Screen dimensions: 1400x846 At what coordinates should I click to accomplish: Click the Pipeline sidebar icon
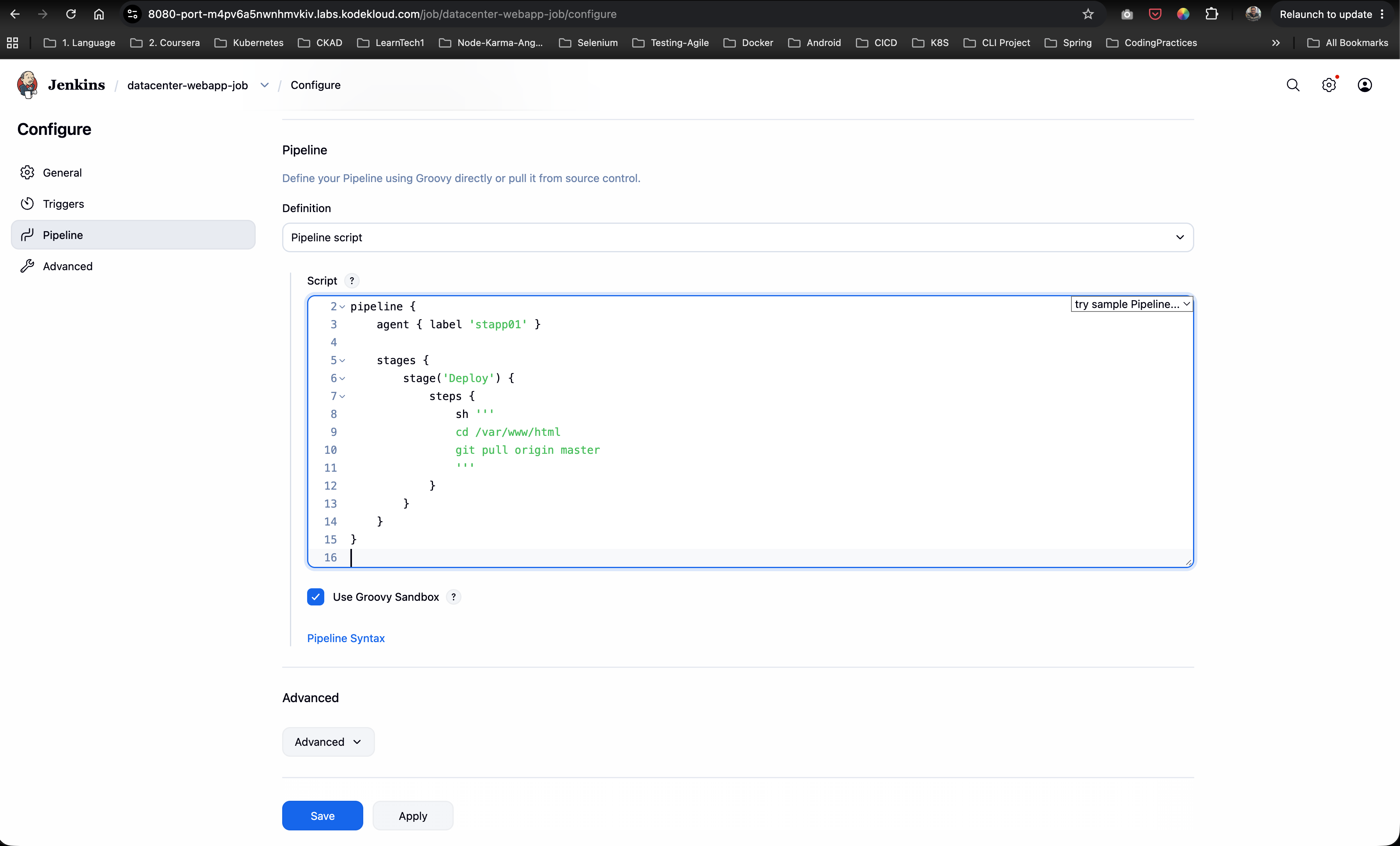(x=27, y=235)
